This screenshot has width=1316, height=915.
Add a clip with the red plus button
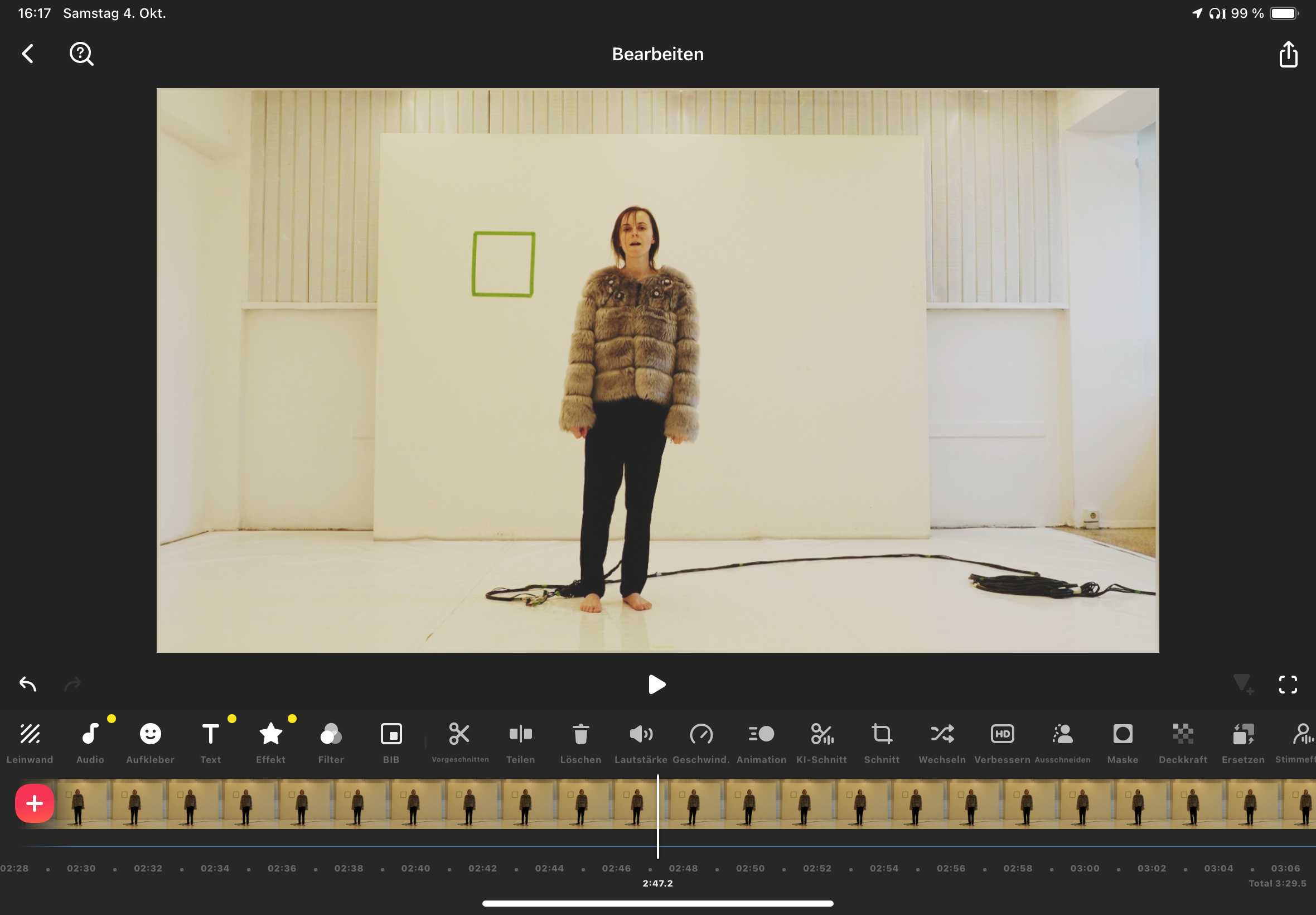click(35, 803)
